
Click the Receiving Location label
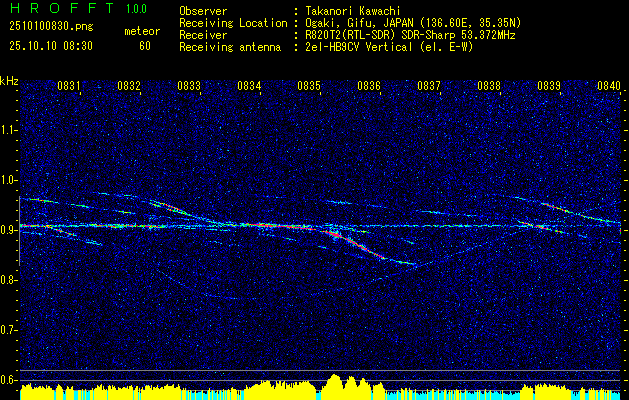click(233, 23)
